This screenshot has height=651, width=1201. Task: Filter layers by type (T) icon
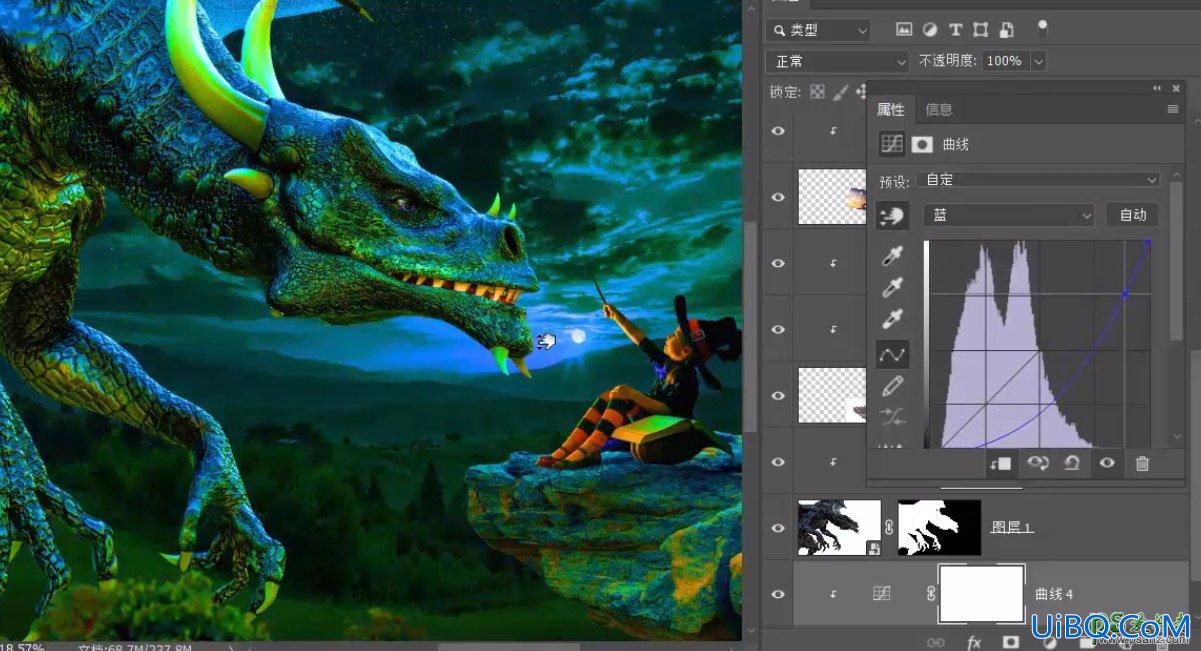pos(955,30)
